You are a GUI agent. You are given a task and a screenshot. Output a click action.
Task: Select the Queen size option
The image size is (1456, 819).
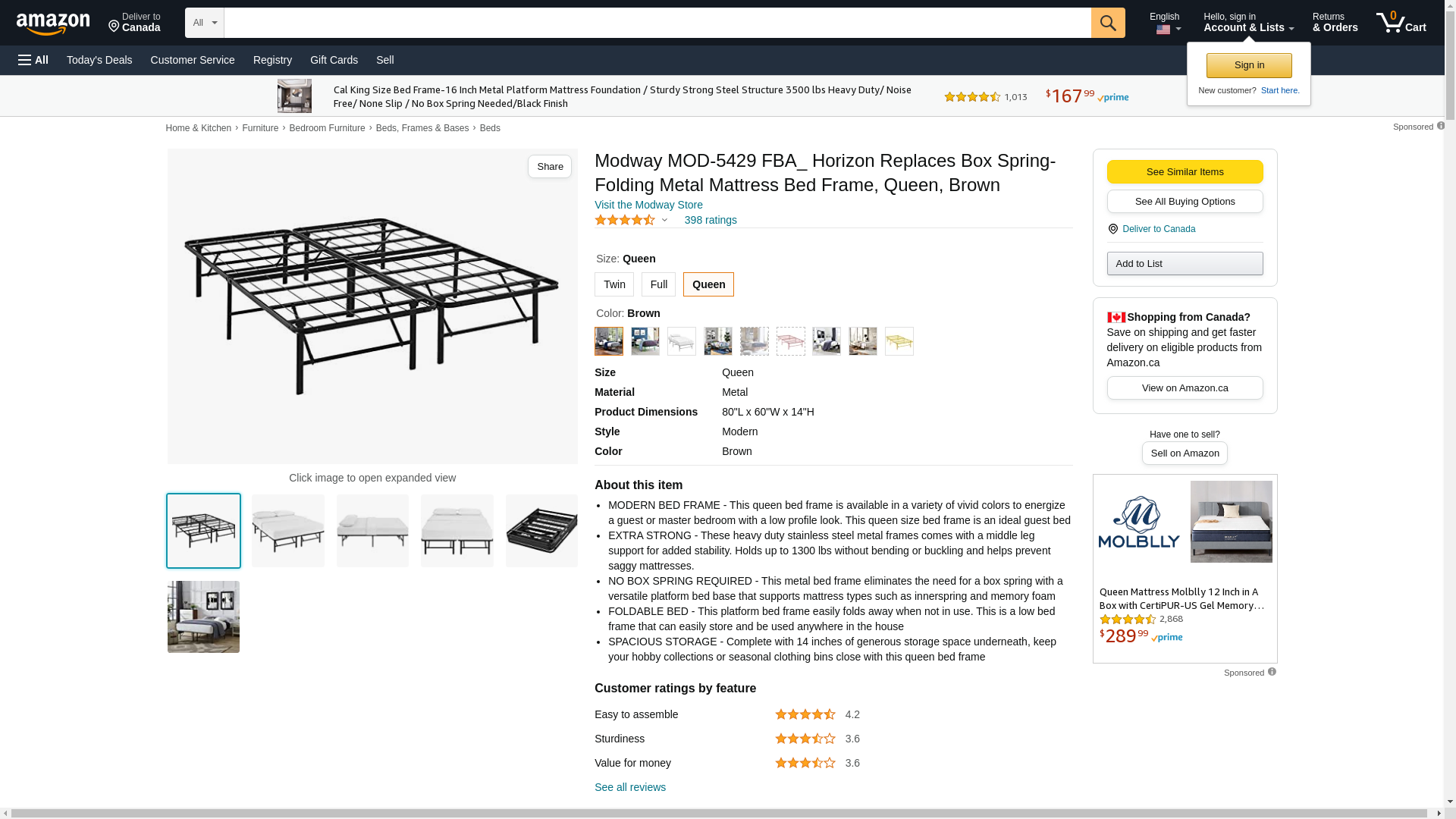point(708,284)
